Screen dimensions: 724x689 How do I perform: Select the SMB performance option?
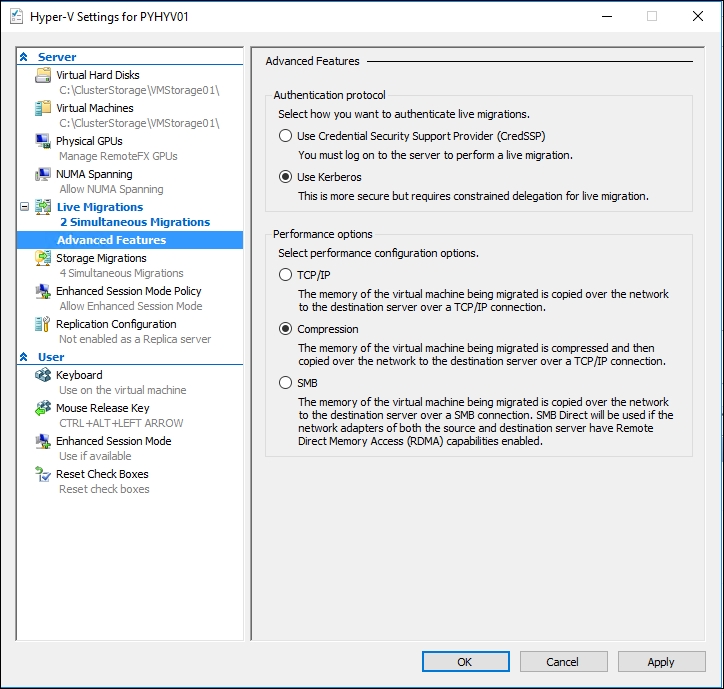(286, 383)
